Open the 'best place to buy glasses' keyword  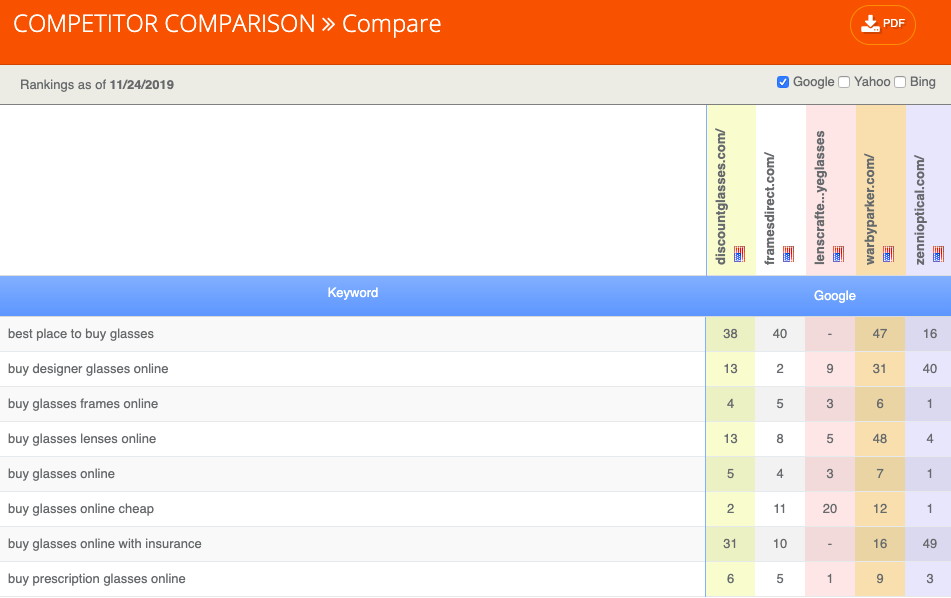point(81,334)
